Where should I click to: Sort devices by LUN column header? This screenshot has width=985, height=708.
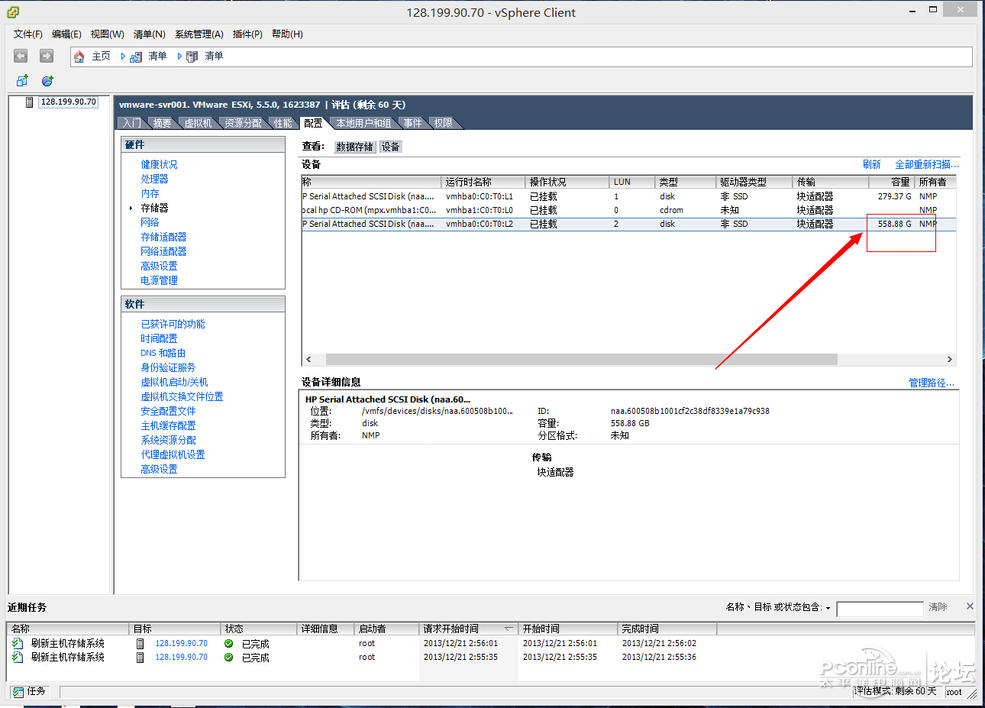point(632,182)
